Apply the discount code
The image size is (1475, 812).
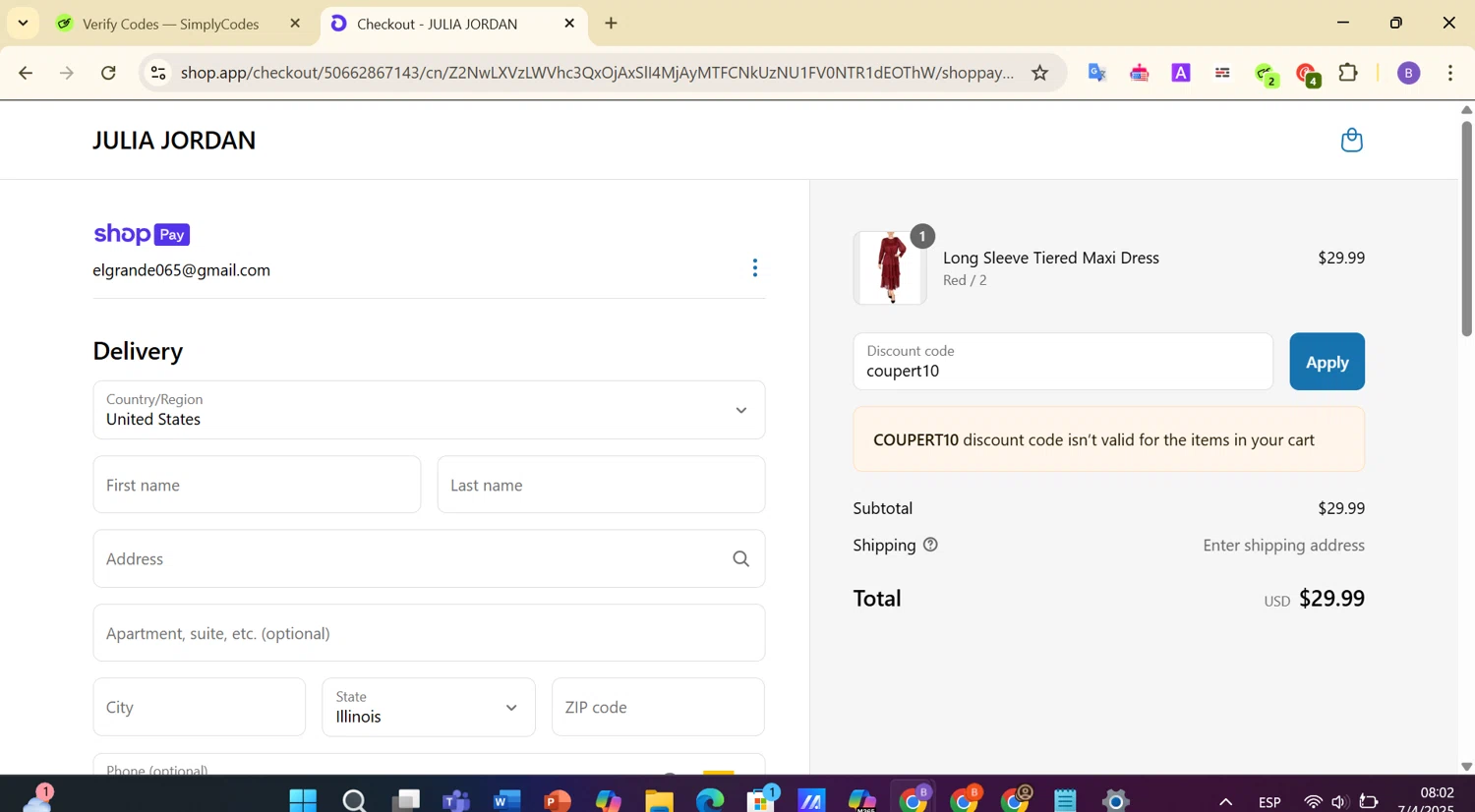[1327, 362]
